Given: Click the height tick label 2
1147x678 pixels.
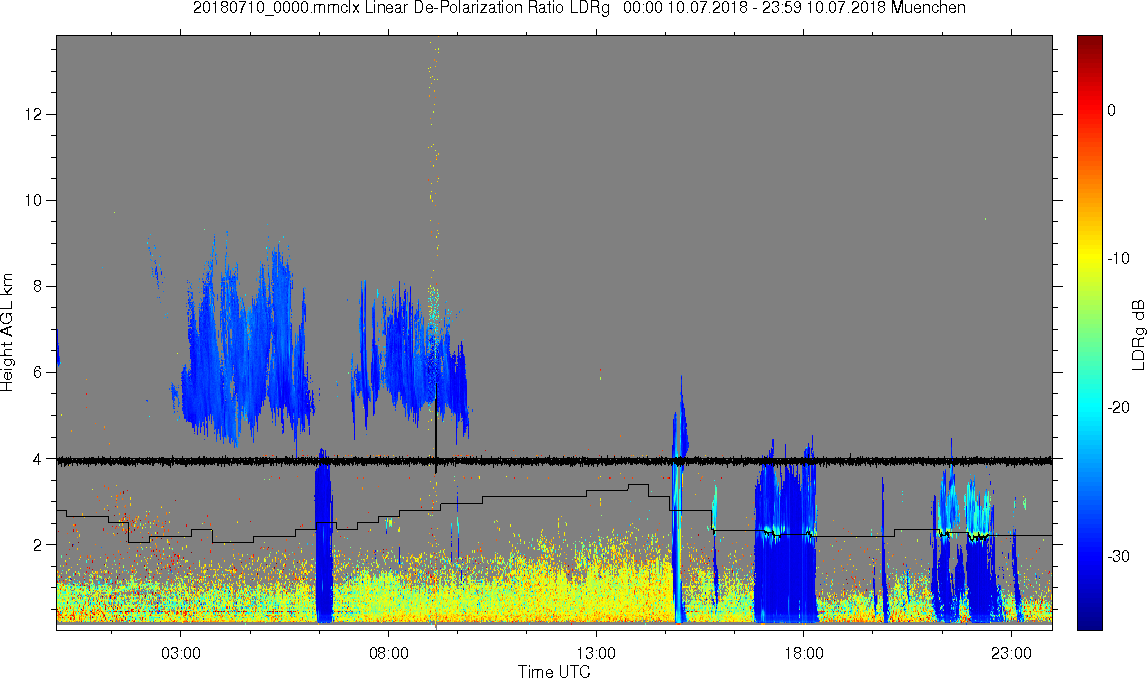Looking at the screenshot, I should pos(38,545).
